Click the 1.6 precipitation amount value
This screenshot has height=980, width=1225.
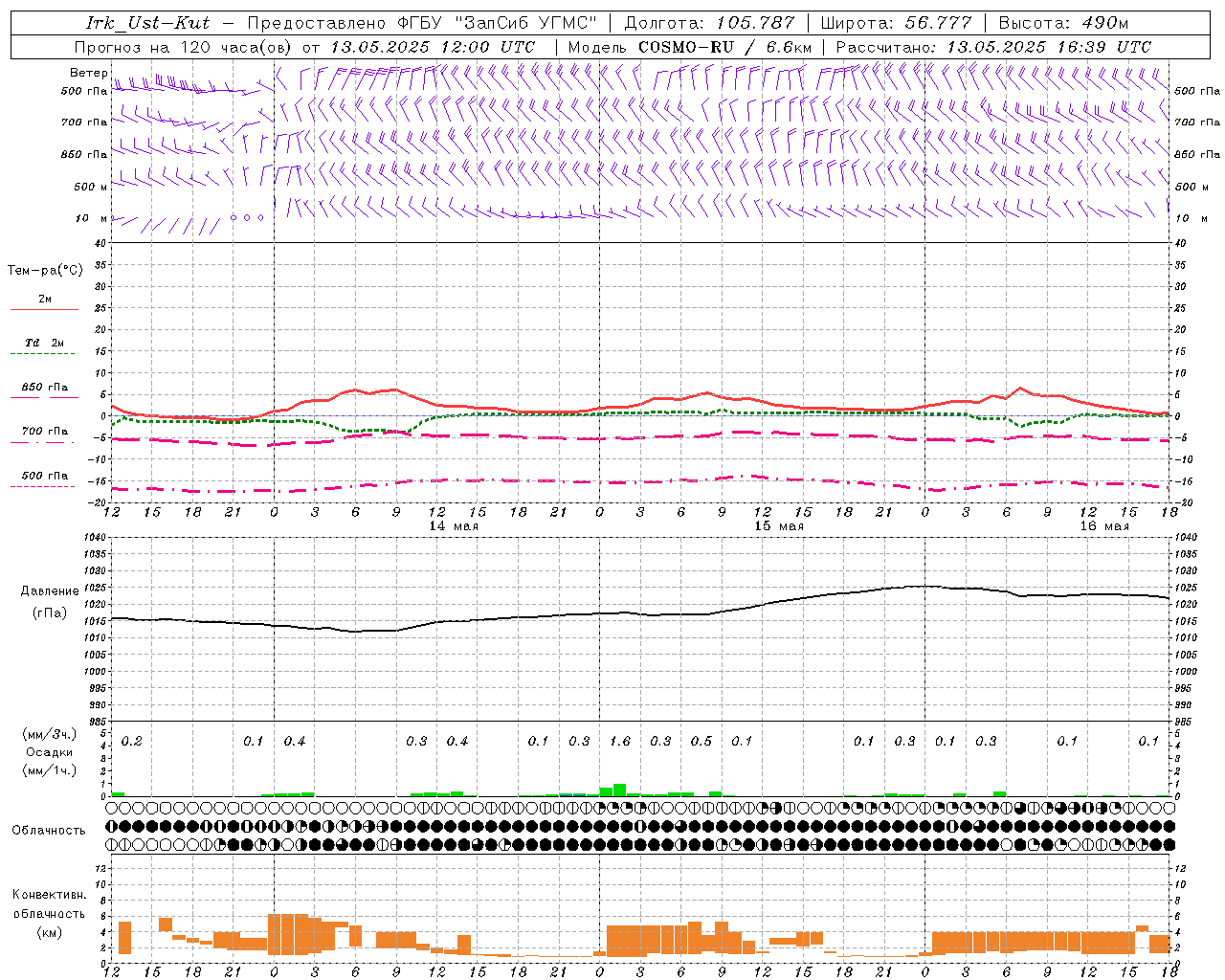click(620, 742)
